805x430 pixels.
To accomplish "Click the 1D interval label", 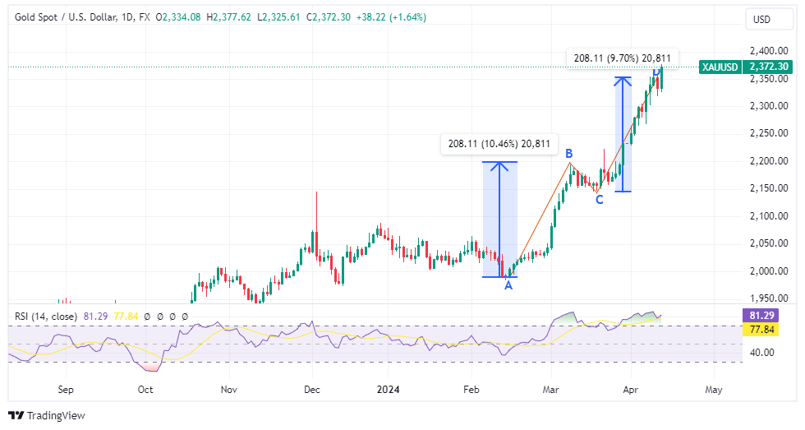I will [x=127, y=17].
